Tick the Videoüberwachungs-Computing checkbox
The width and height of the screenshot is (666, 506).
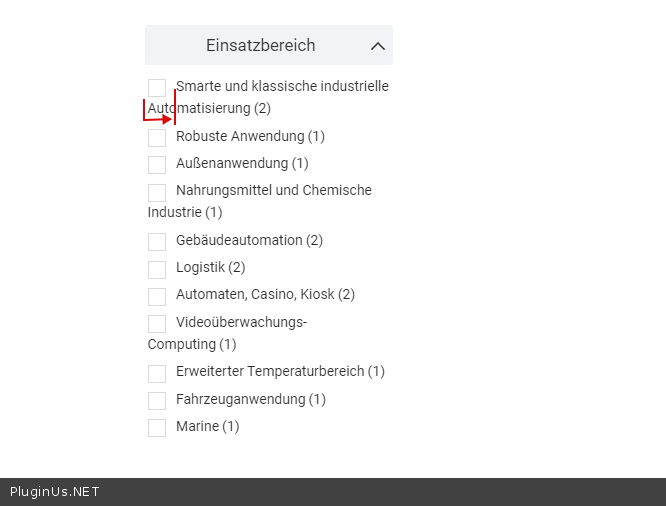click(157, 324)
